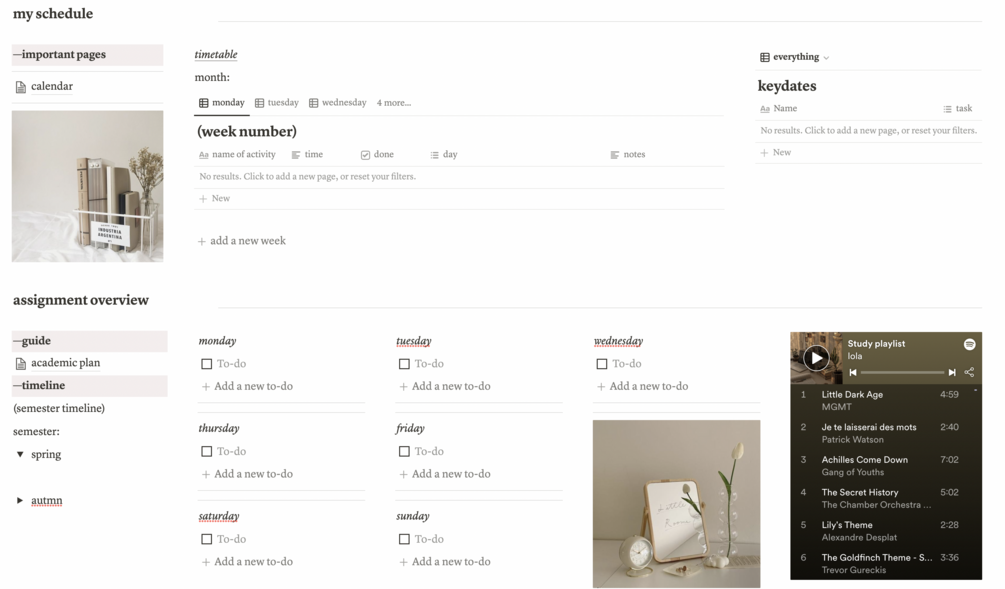The height and width of the screenshot is (589, 1005).
Task: Seek along the Spotify track progress bar
Action: click(x=902, y=372)
